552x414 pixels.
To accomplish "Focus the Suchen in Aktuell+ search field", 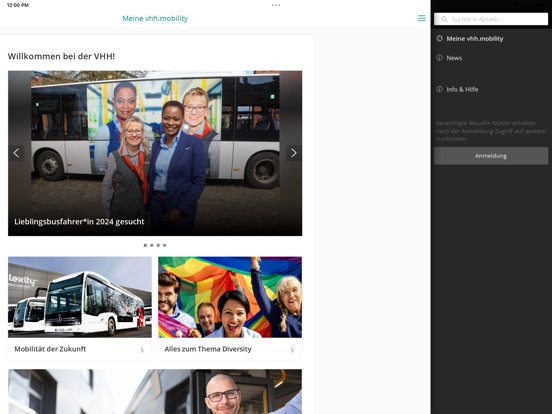I will [x=491, y=19].
